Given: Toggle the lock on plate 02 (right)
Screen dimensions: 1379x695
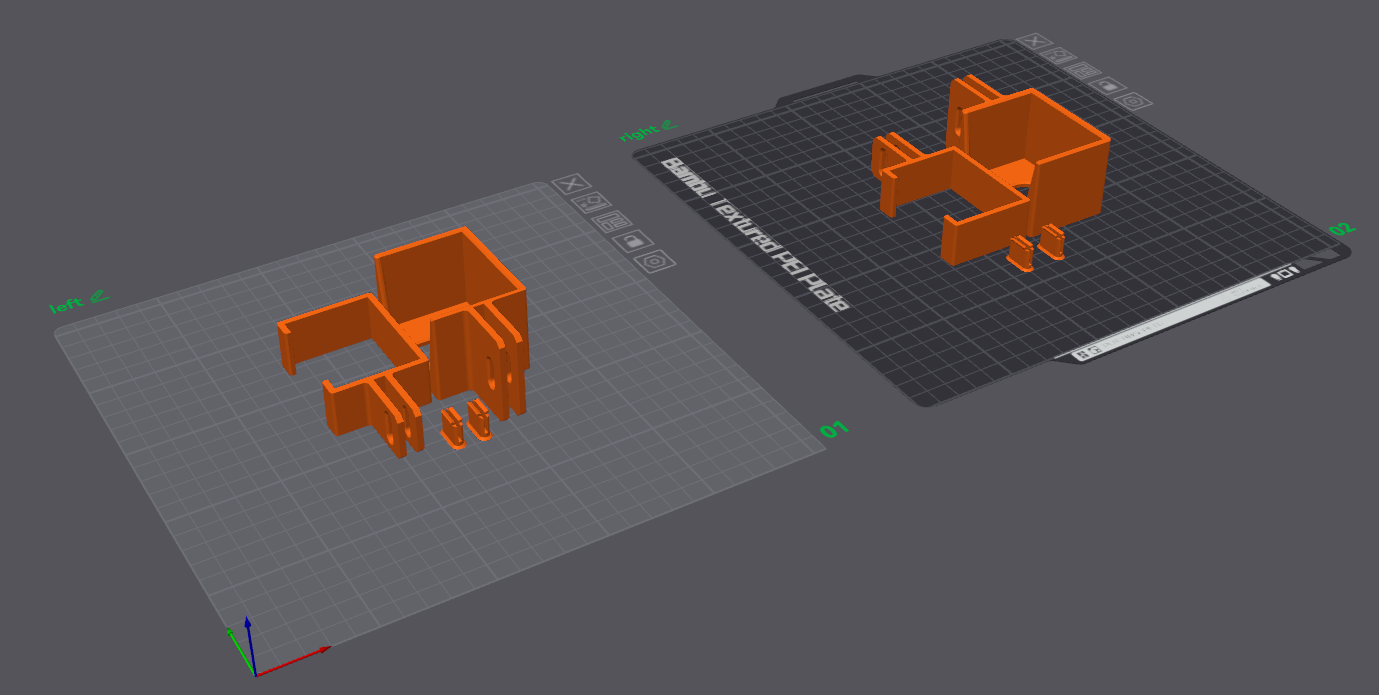Looking at the screenshot, I should pos(1109,86).
